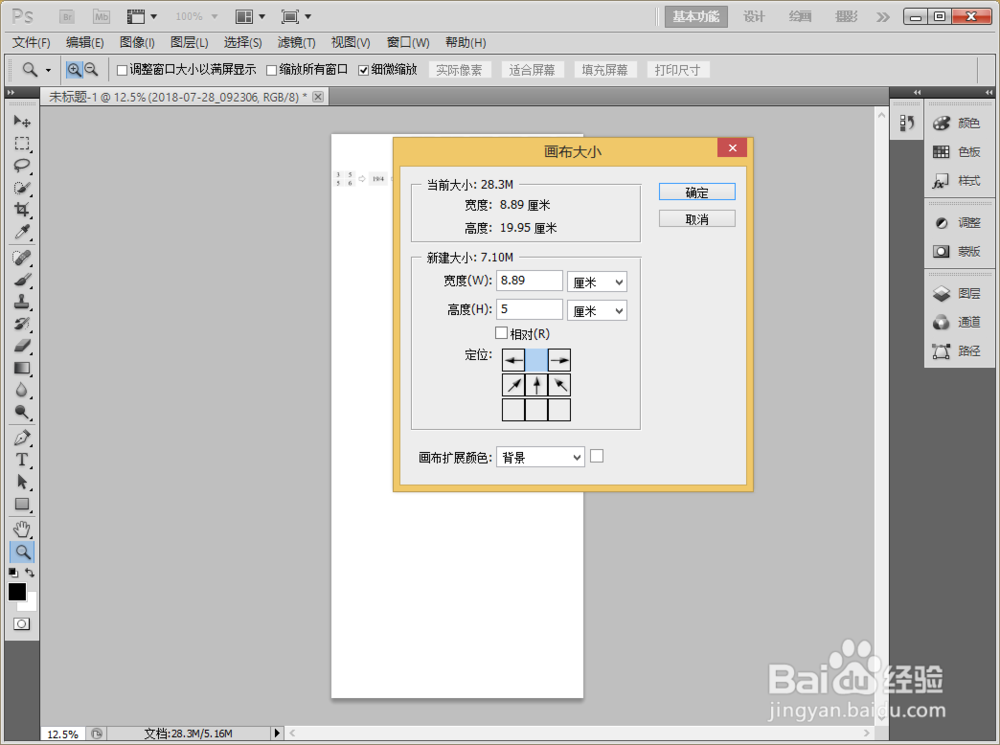Viewport: 1000px width, 745px height.
Task: Open the 画布扩展颜色 dropdown
Action: point(540,456)
